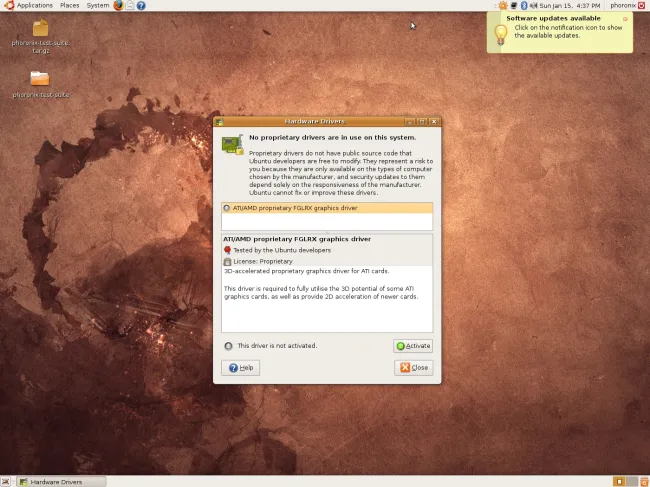The width and height of the screenshot is (650, 487).
Task: Minimize the Hardware Drivers window
Action: [410, 121]
